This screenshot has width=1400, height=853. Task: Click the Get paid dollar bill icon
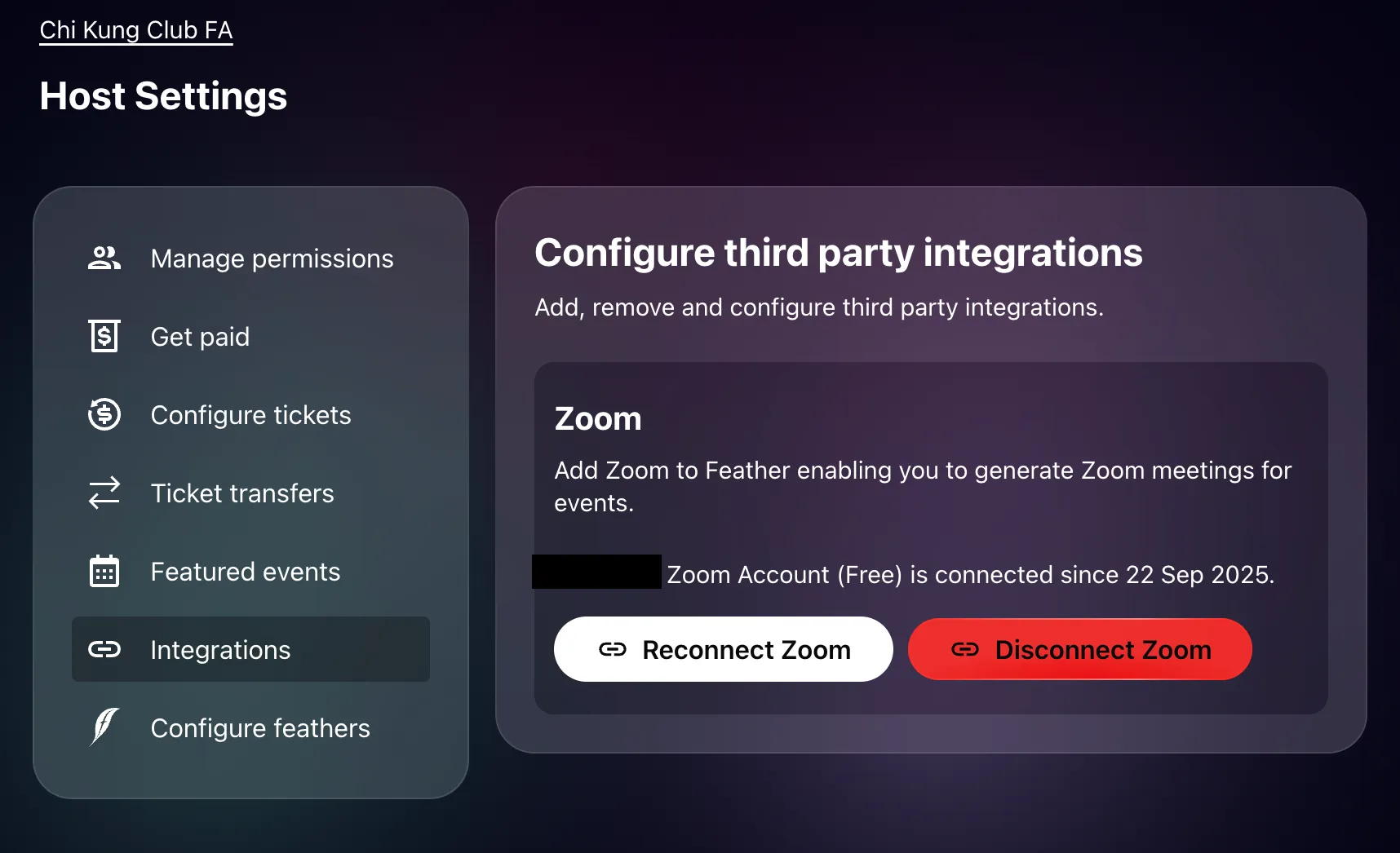point(104,336)
